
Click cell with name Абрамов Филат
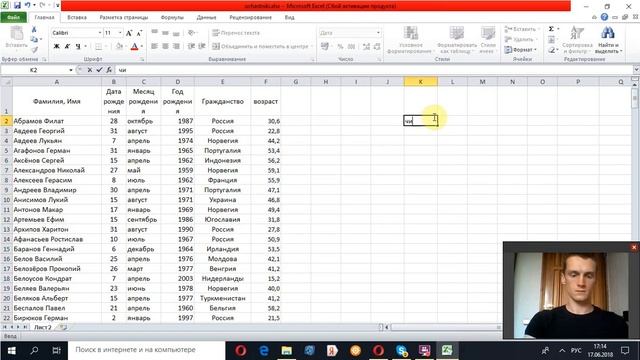coord(57,121)
